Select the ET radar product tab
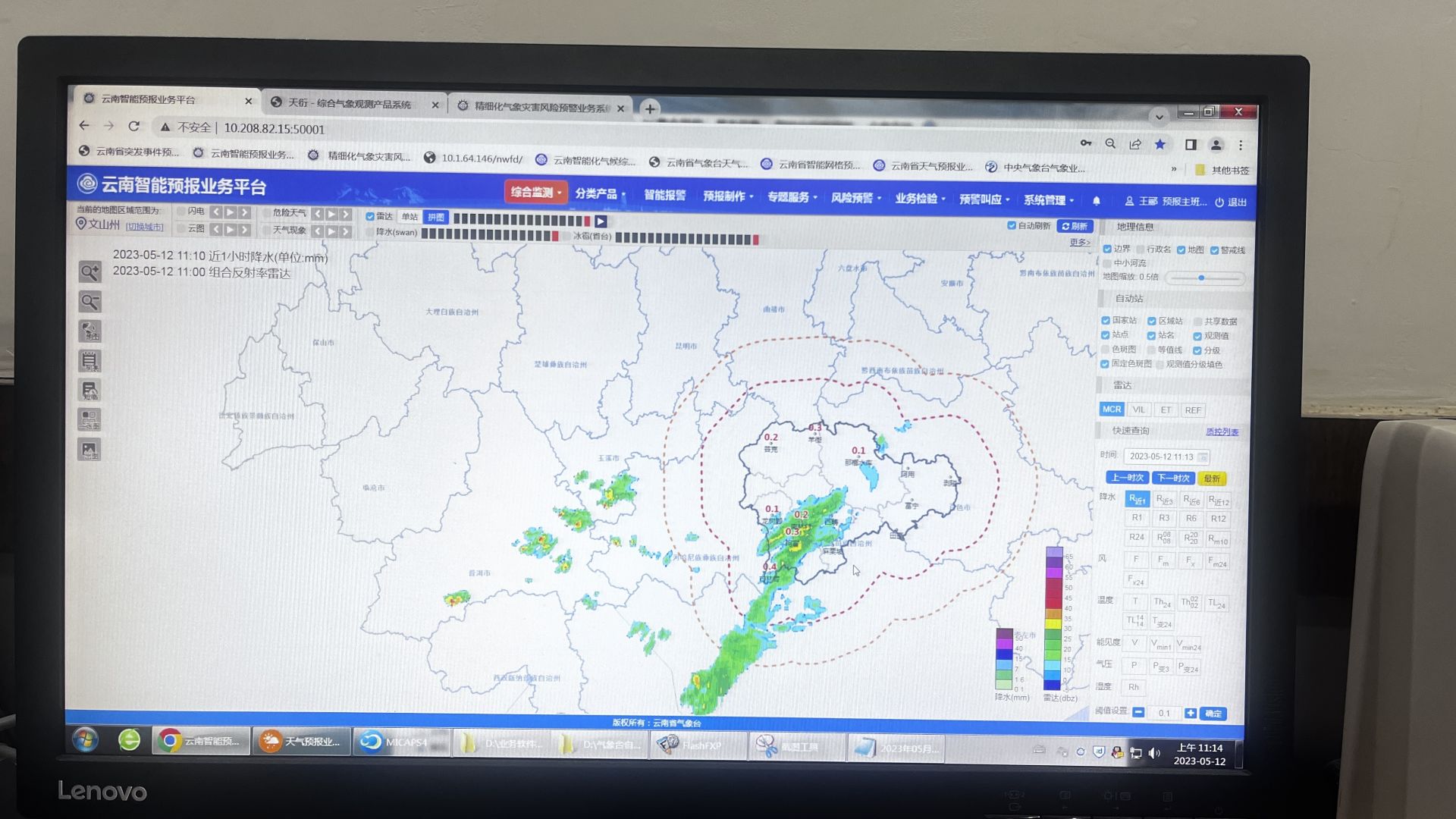Screen dimensions: 1456x819 (1166, 409)
